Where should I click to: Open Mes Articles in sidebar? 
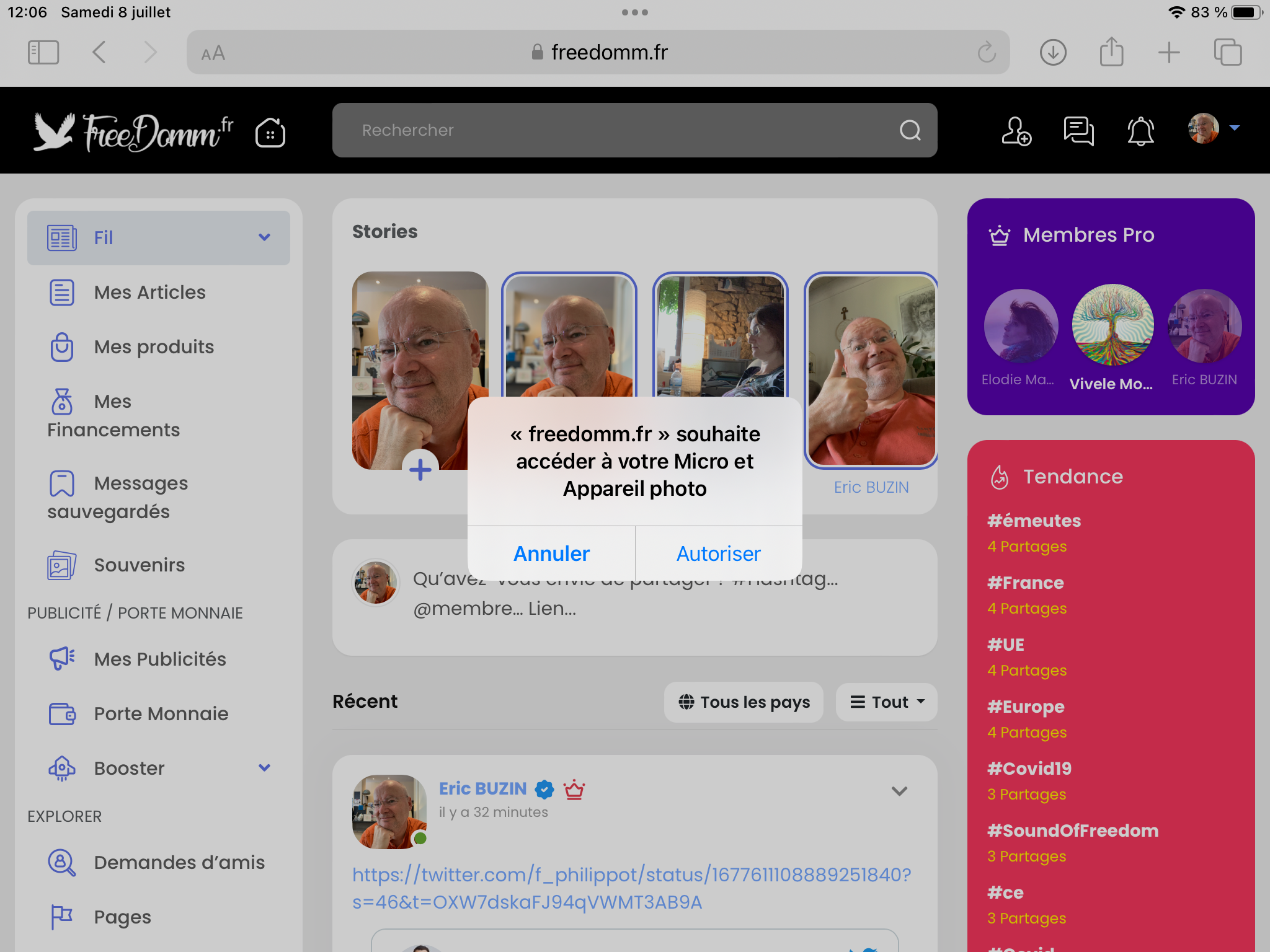point(149,292)
